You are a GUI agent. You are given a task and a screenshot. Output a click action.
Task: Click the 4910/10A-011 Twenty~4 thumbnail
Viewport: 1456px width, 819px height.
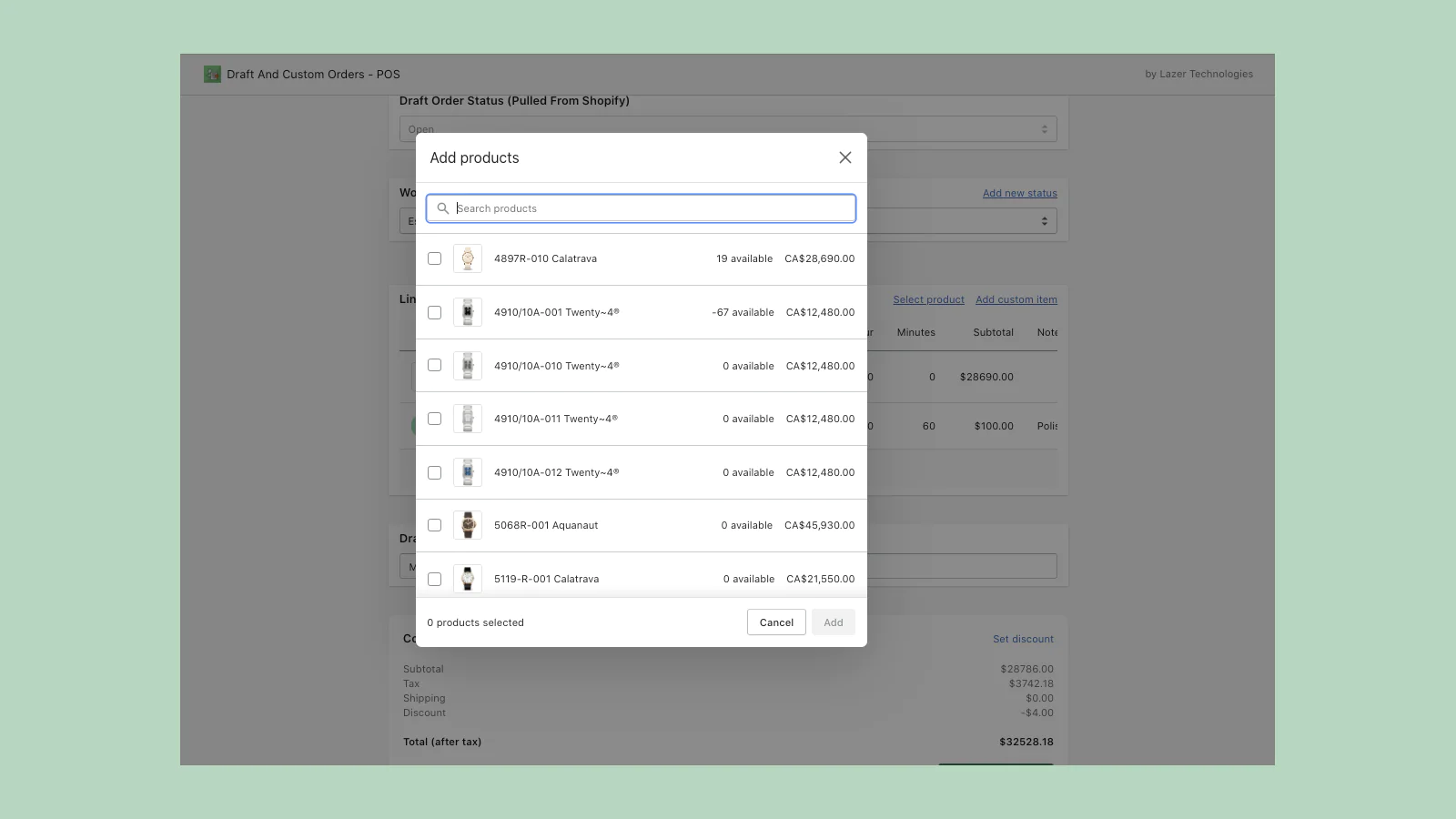click(468, 419)
